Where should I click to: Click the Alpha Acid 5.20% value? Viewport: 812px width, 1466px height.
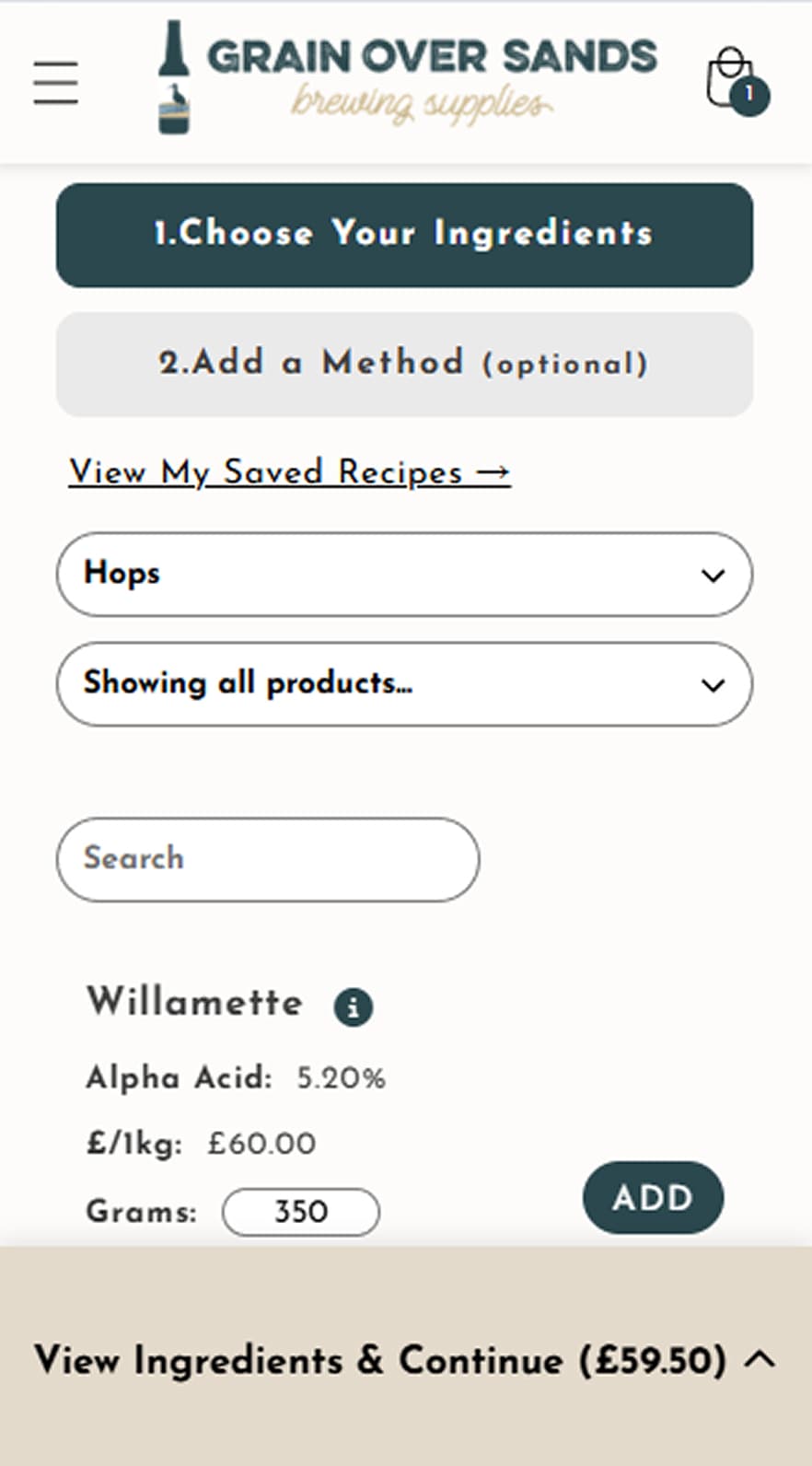point(341,1076)
